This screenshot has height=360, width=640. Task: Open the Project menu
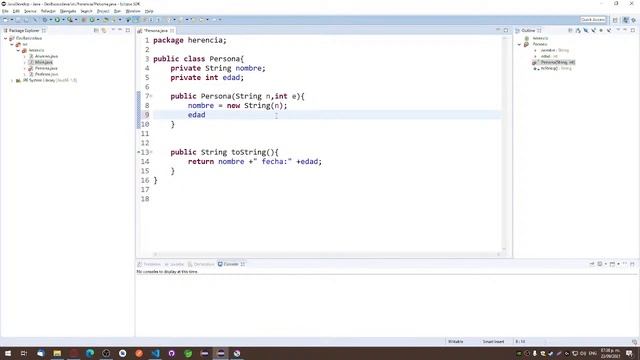[x=103, y=11]
